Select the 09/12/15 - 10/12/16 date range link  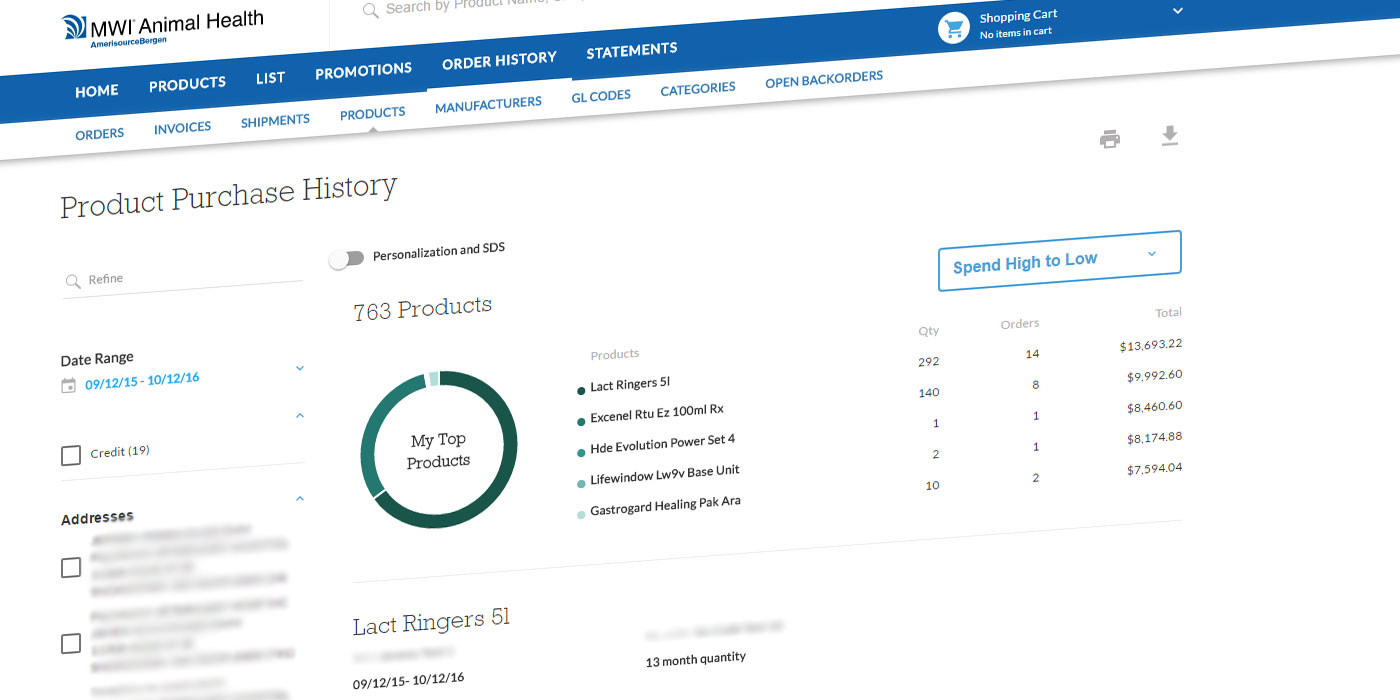(x=142, y=381)
